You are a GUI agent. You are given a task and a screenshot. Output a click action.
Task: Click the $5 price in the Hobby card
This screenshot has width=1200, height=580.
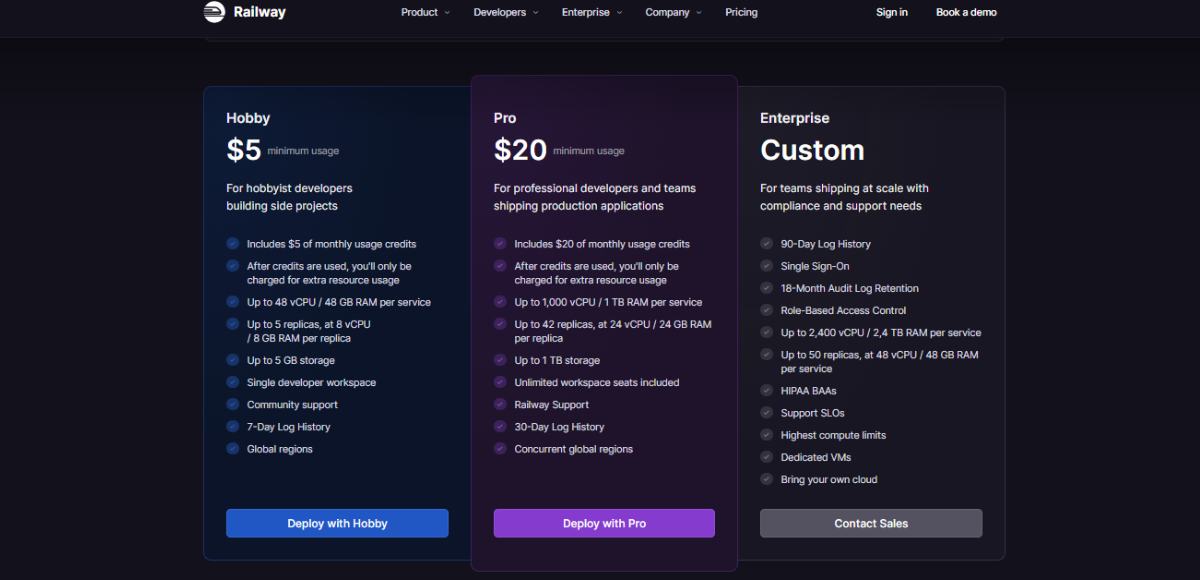click(244, 150)
